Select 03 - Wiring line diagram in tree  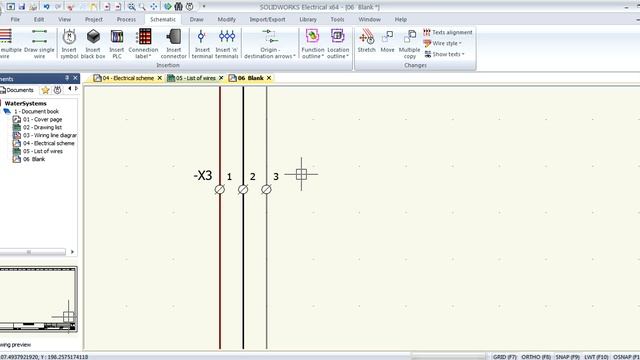(x=45, y=135)
